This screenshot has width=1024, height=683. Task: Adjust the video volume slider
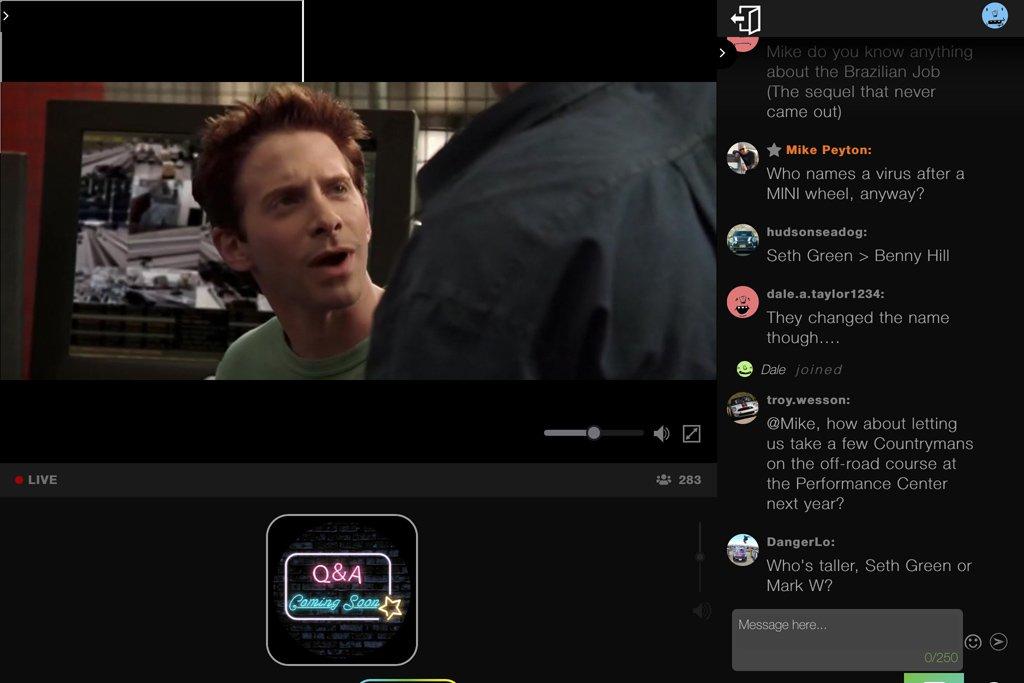(x=594, y=433)
